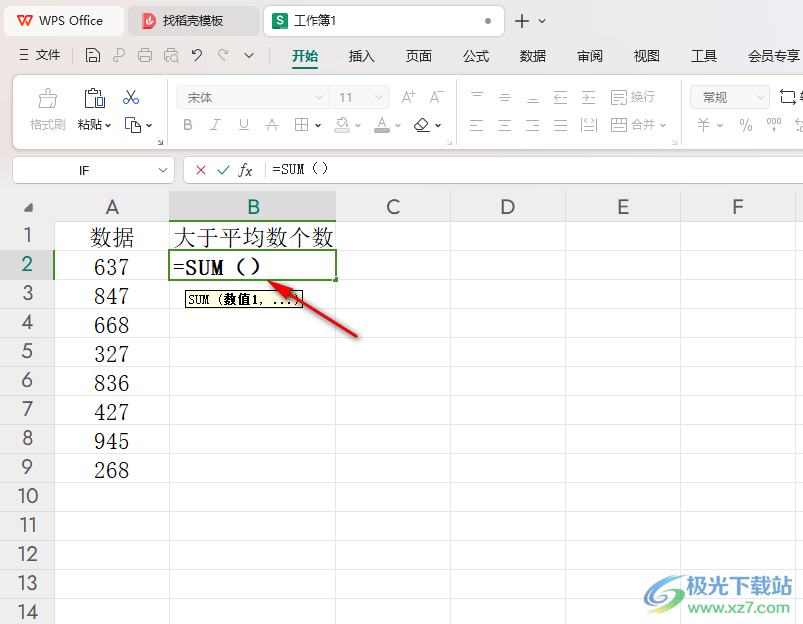
Task: Decrease indent icon
Action: point(560,97)
